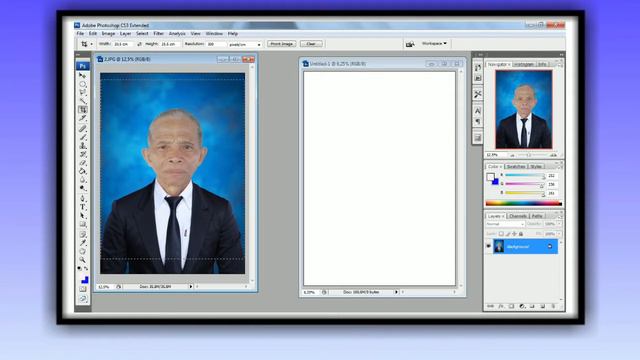Open the Tool Presets dock icon
This screenshot has width=640, height=360.
478,94
